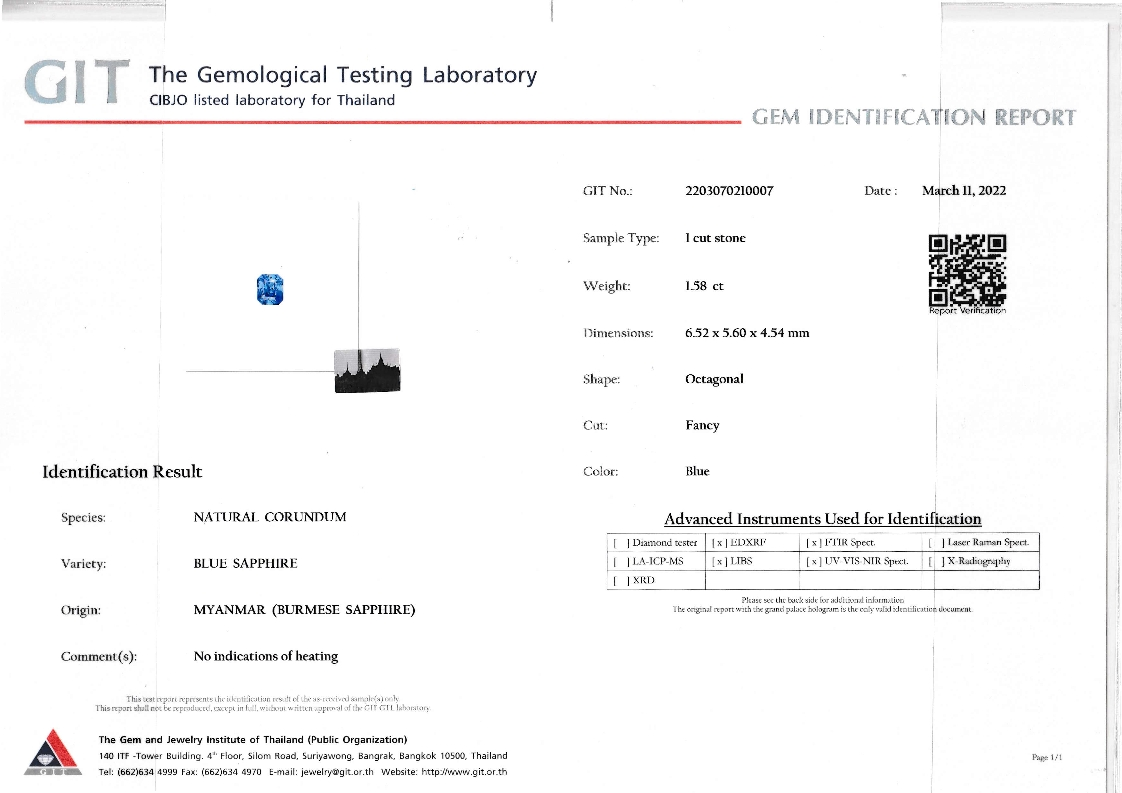Uncheck the LIBS checkbox
Screen dimensions: 1122x793
pyautogui.click(x=718, y=562)
